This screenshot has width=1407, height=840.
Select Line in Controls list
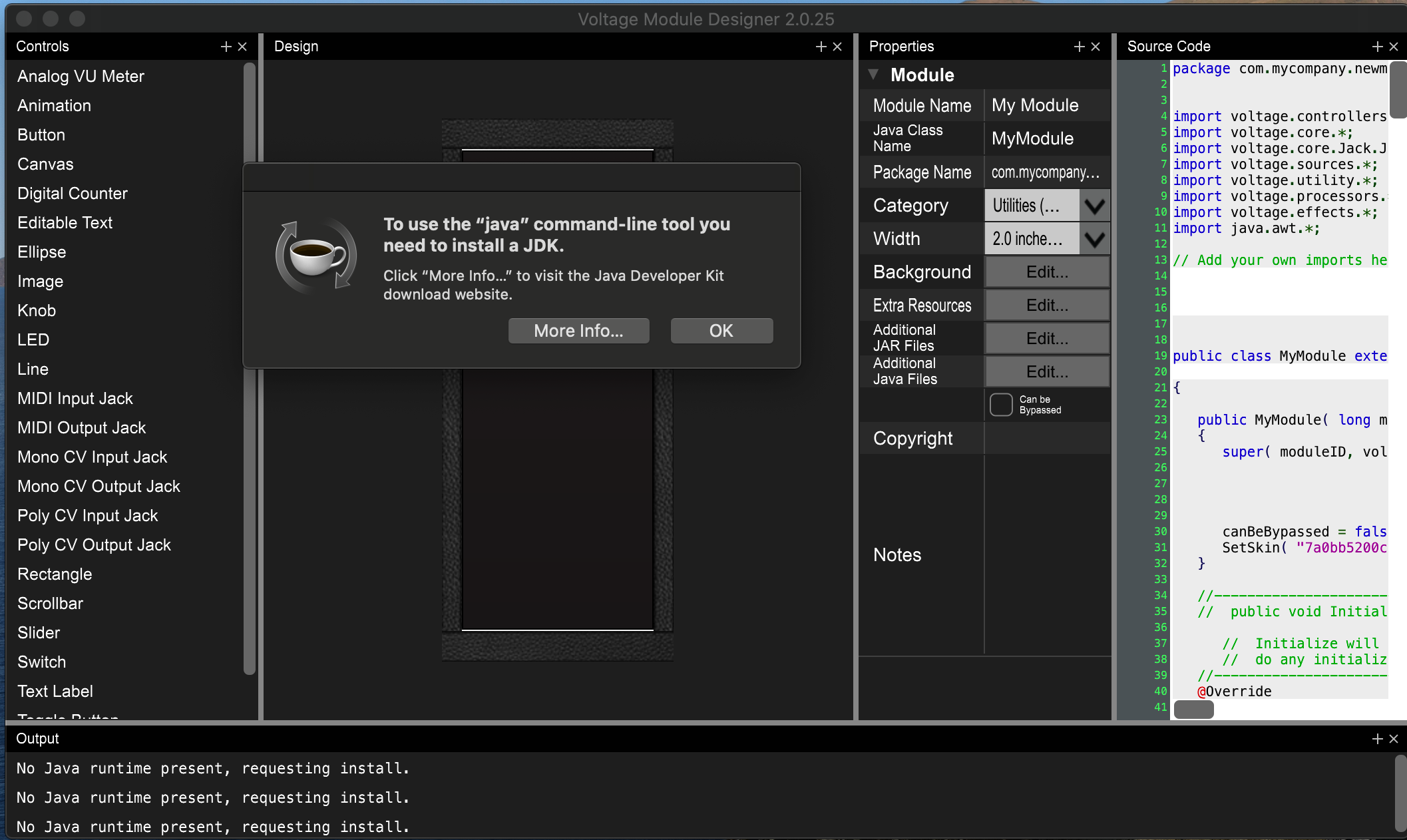[33, 369]
